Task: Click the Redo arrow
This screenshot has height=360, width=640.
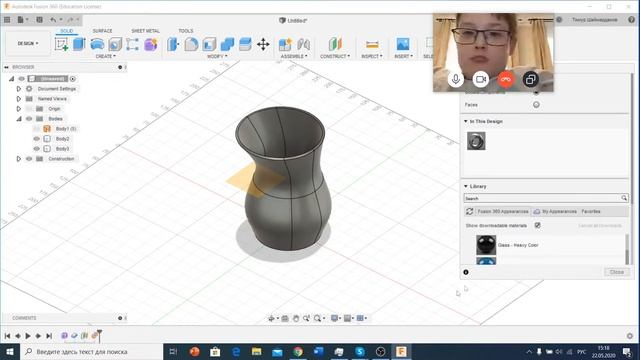Action: click(x=70, y=20)
